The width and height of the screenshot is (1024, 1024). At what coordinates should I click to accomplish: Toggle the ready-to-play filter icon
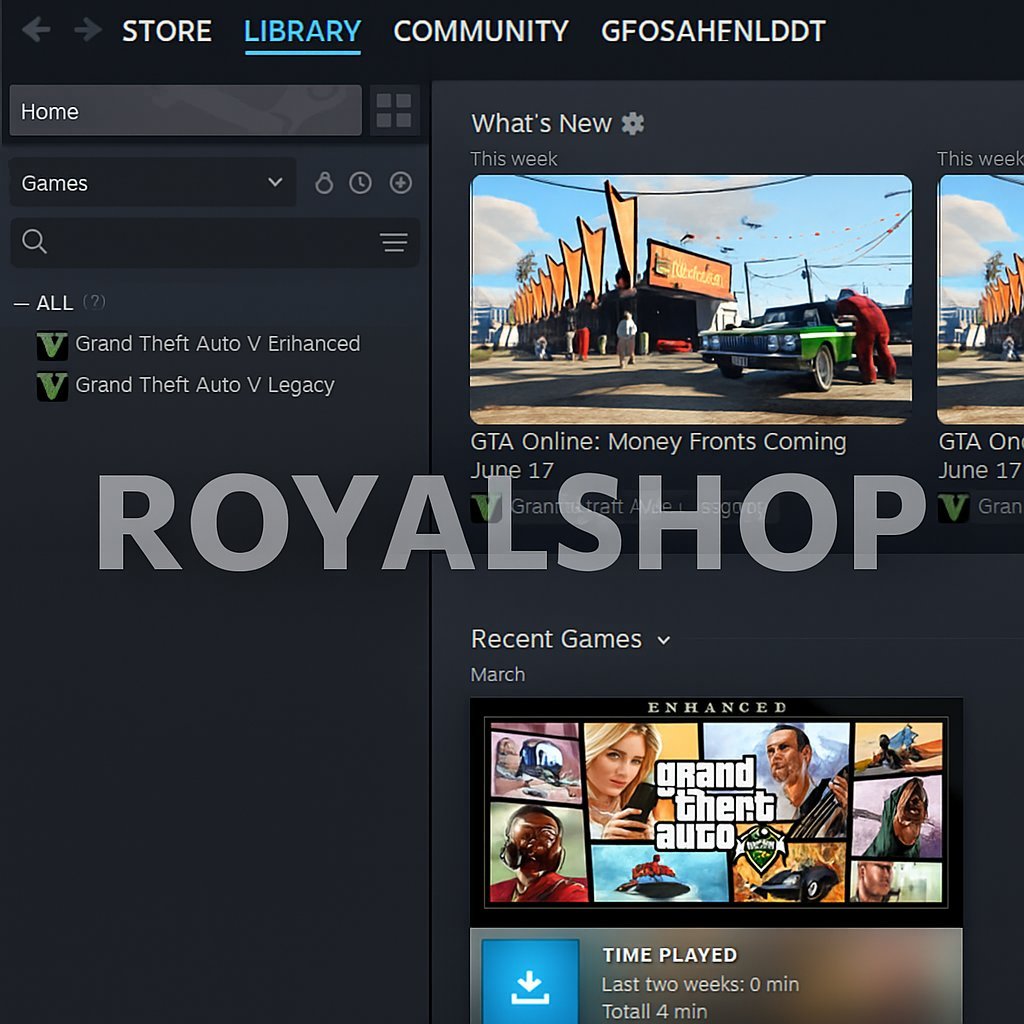coord(324,183)
